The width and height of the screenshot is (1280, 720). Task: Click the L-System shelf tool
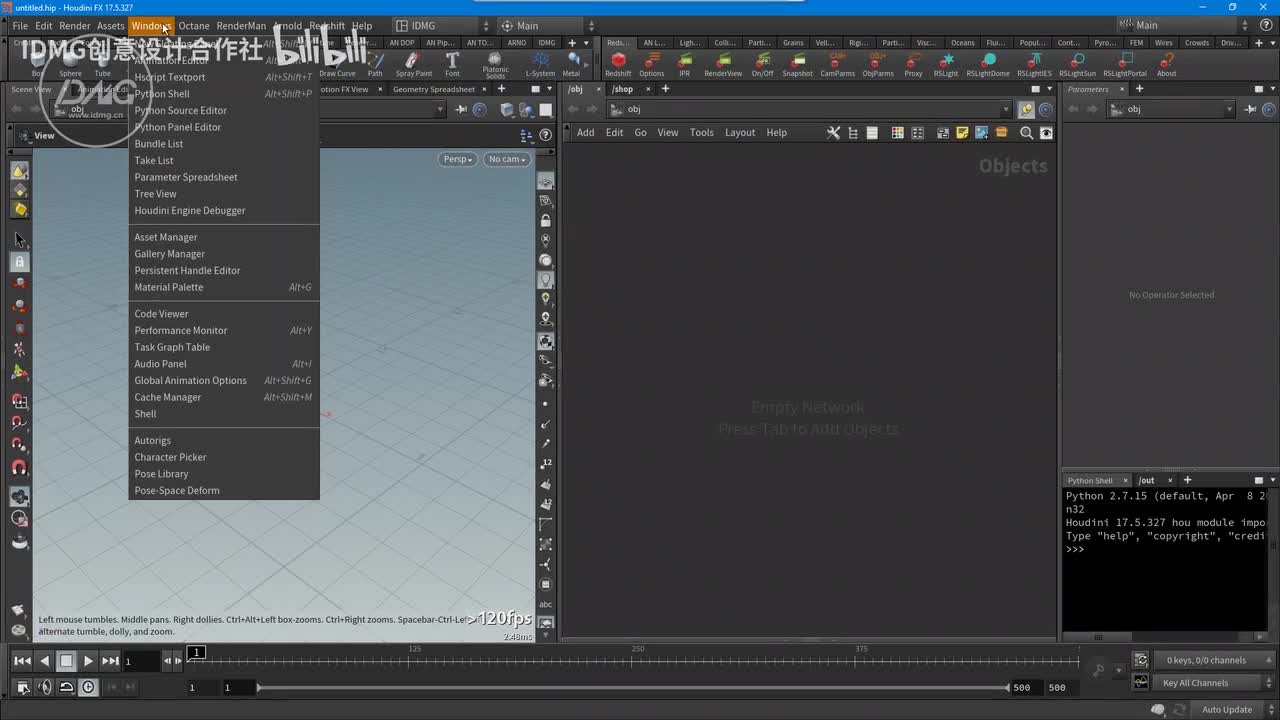click(x=540, y=62)
